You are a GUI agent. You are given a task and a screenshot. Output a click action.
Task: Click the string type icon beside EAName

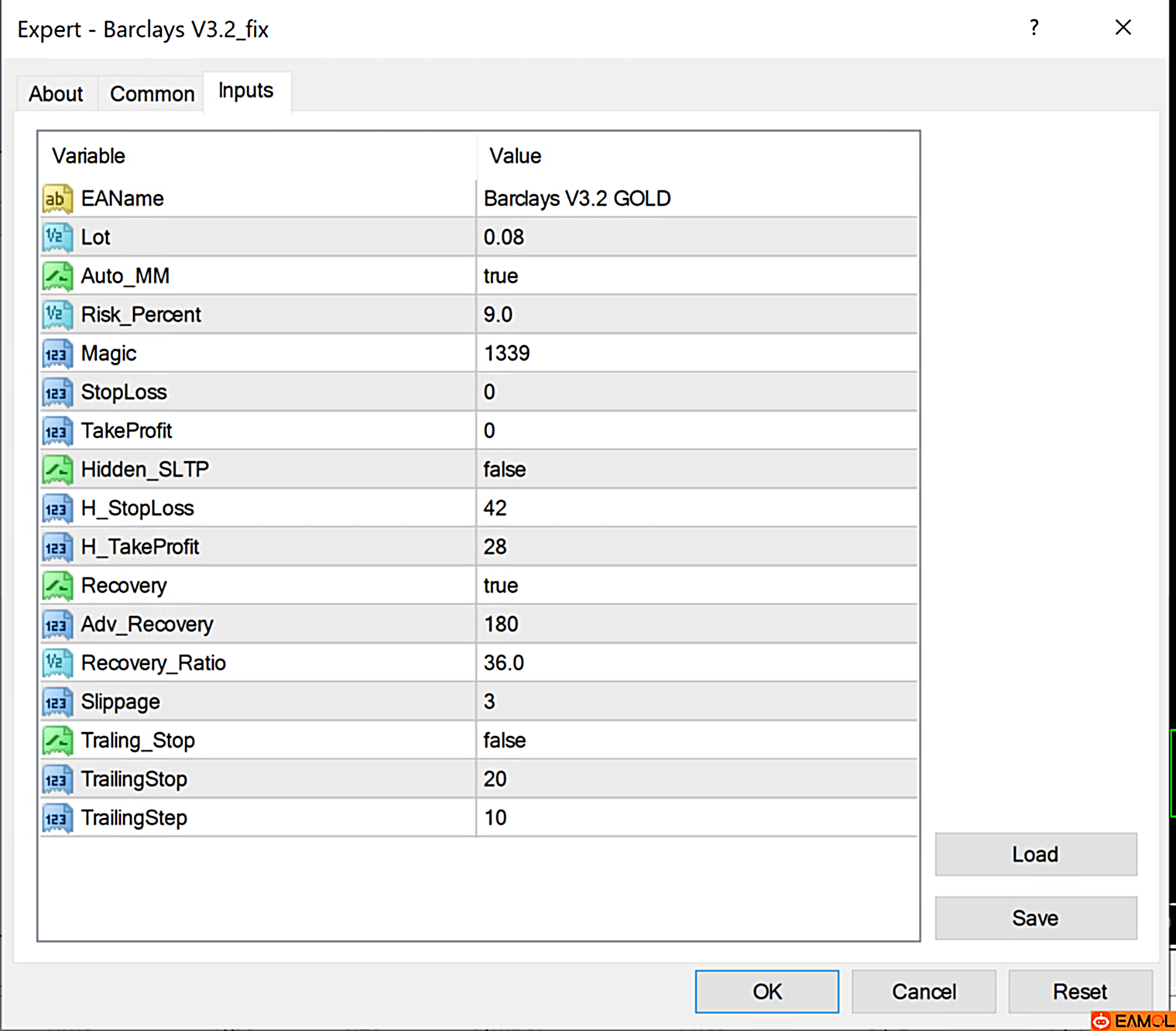coord(57,199)
